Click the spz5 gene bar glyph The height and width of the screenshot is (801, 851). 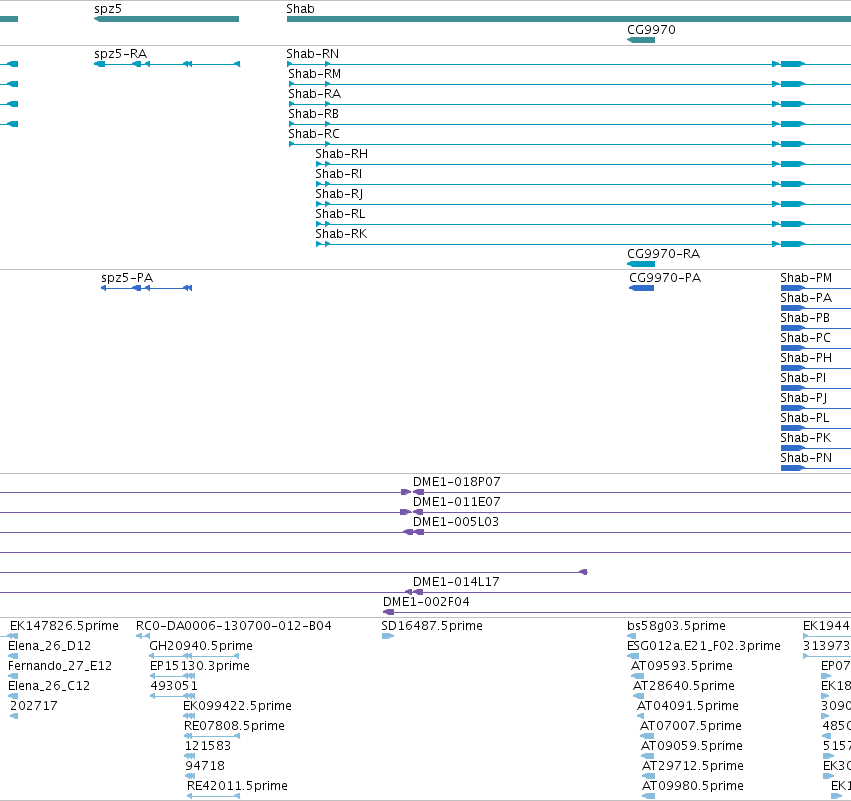click(167, 19)
